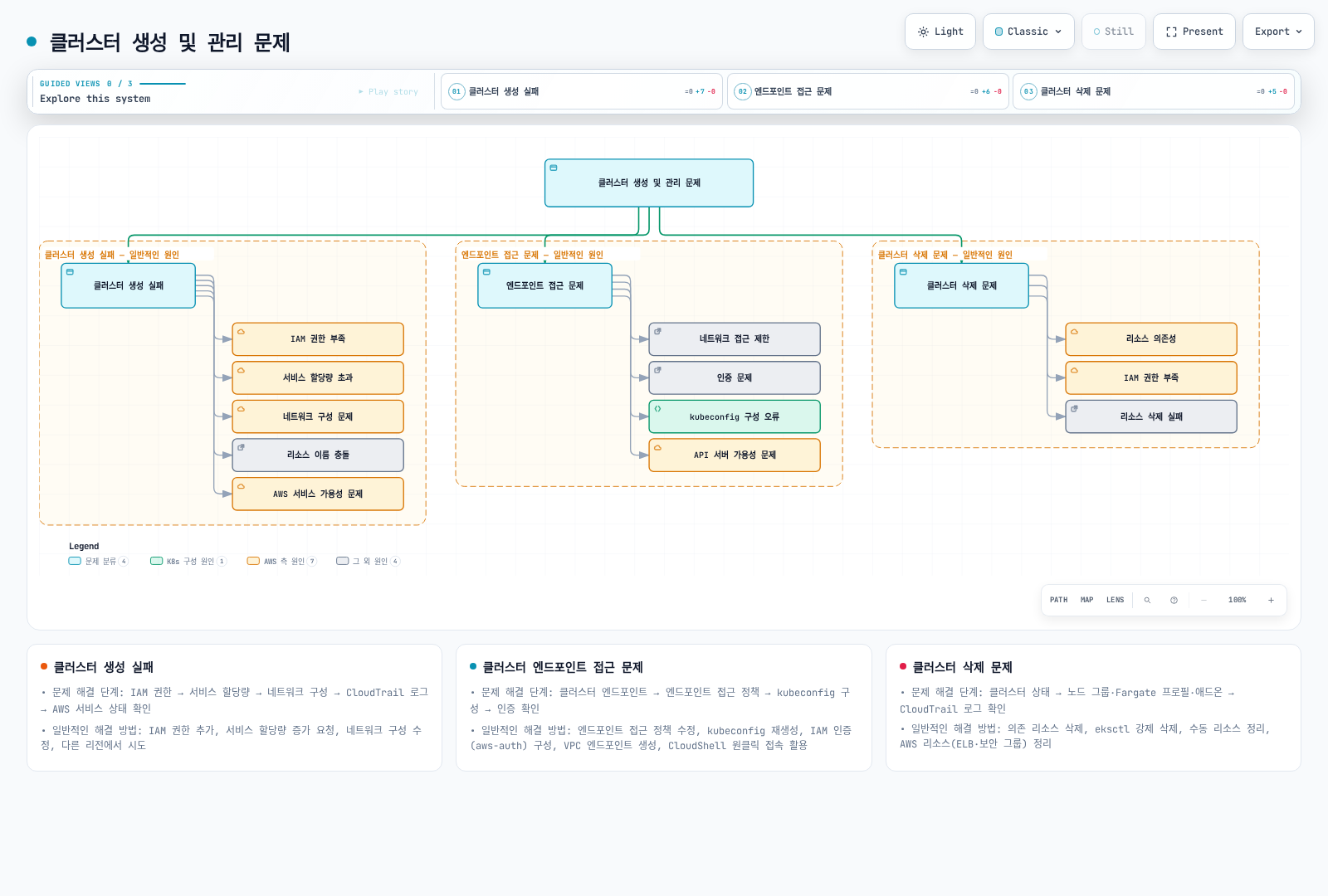Select group label 클러스터 삭제 문제 – 일반적인 원인

[x=945, y=255]
